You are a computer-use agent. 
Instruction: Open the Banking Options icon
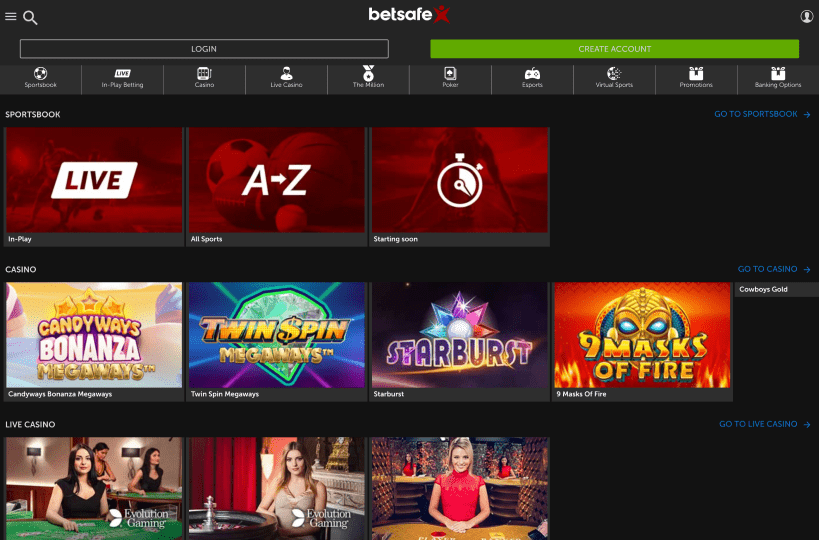pos(778,73)
